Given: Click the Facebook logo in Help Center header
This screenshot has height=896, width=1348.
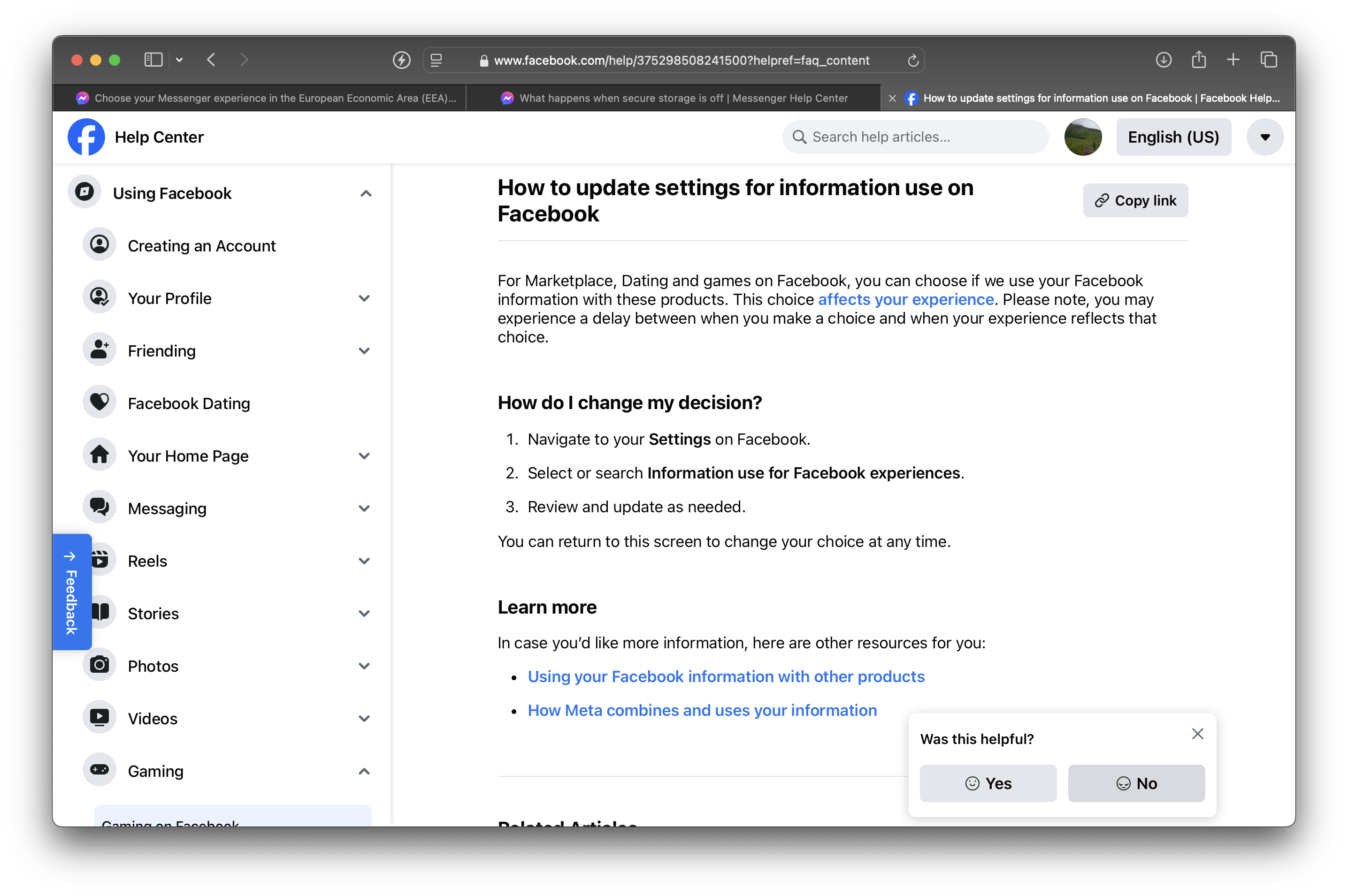Looking at the screenshot, I should 86,137.
